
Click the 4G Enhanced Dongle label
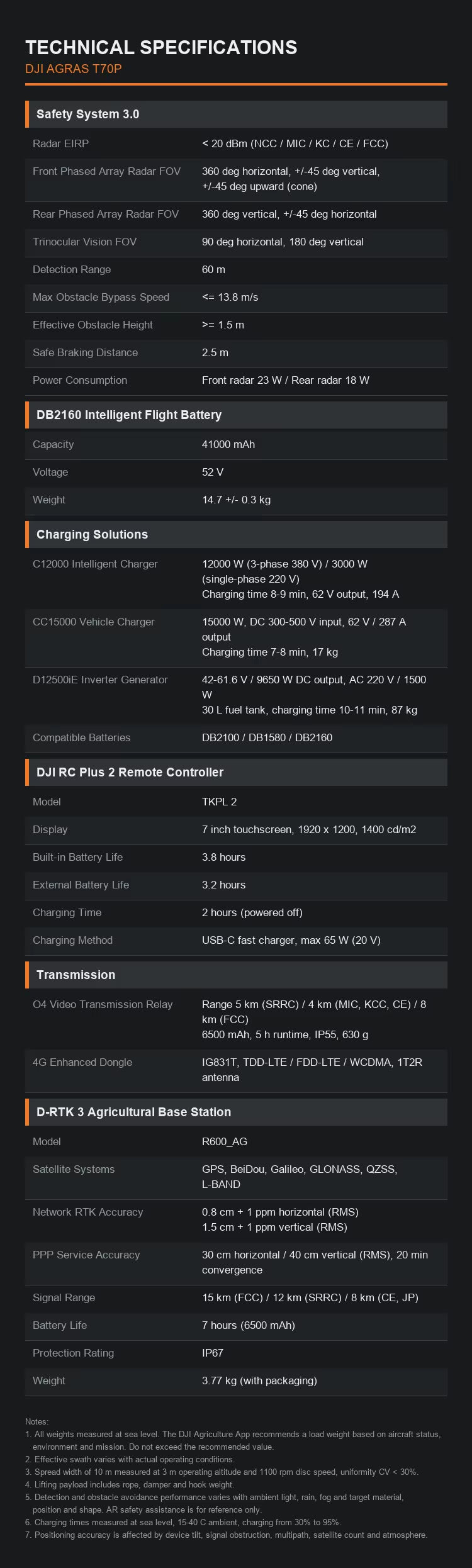pos(82,1062)
